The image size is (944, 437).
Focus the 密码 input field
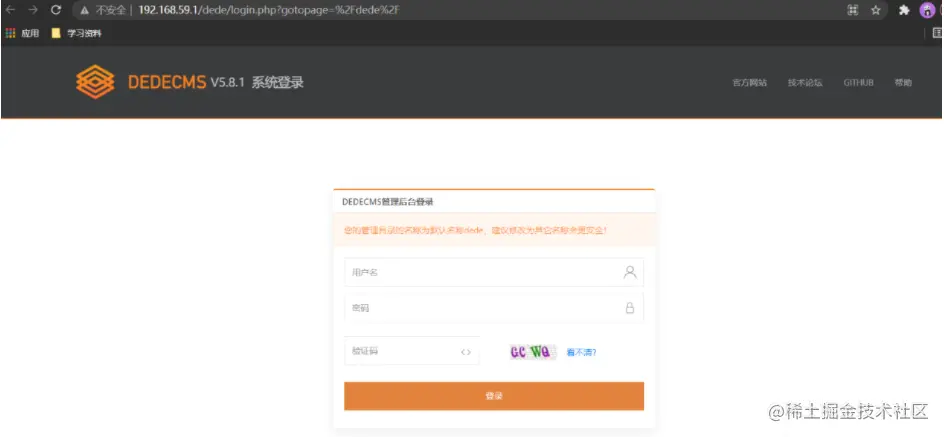tap(494, 308)
